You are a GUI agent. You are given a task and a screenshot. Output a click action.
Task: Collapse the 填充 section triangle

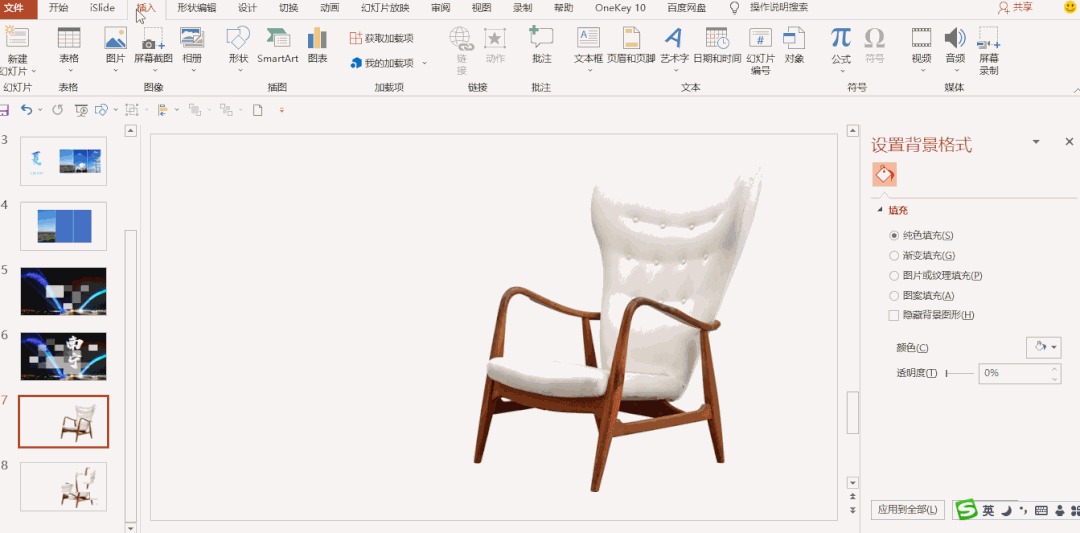click(x=880, y=211)
